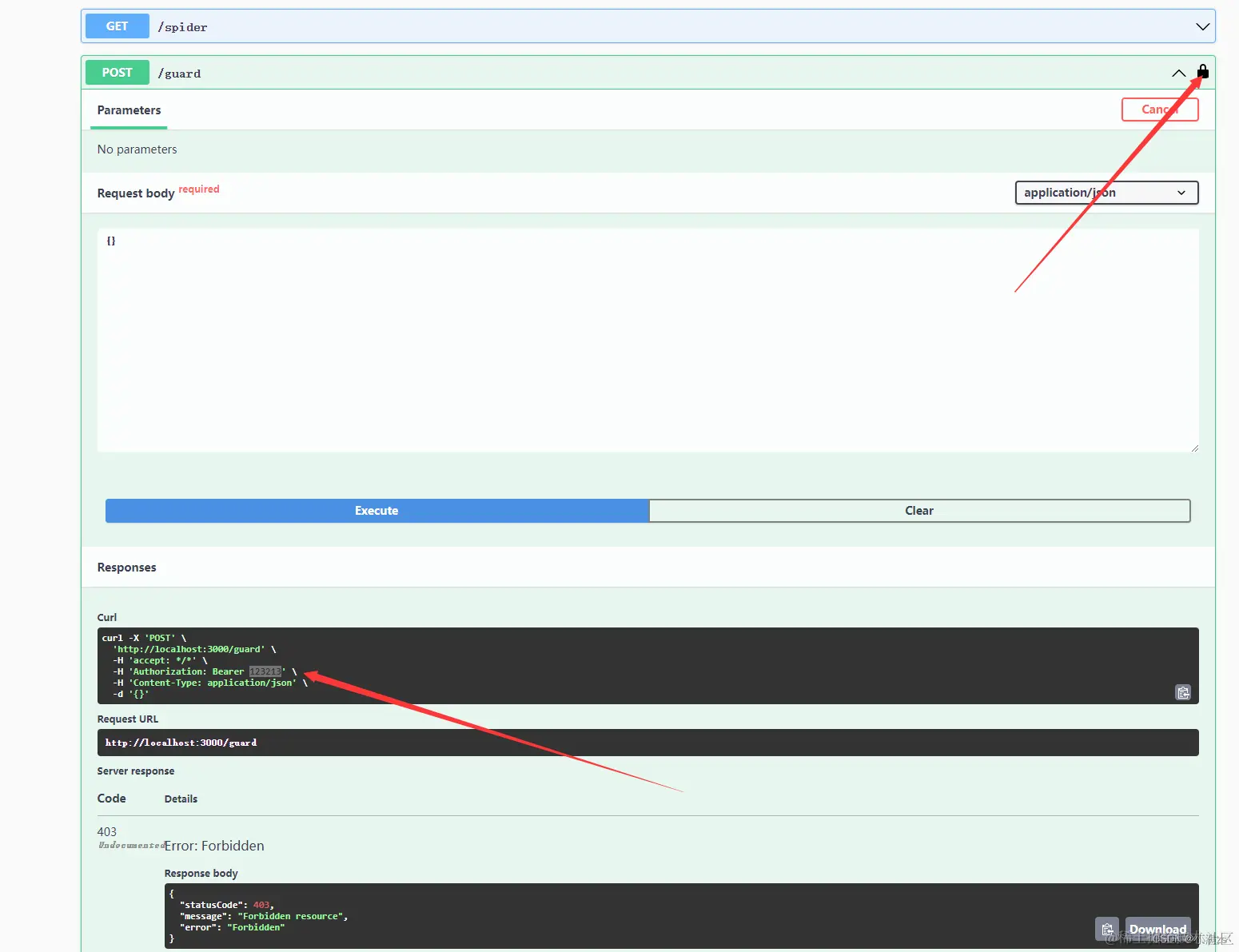The height and width of the screenshot is (952, 1239).
Task: Click the 'Error: Forbidden' text
Action: (214, 846)
